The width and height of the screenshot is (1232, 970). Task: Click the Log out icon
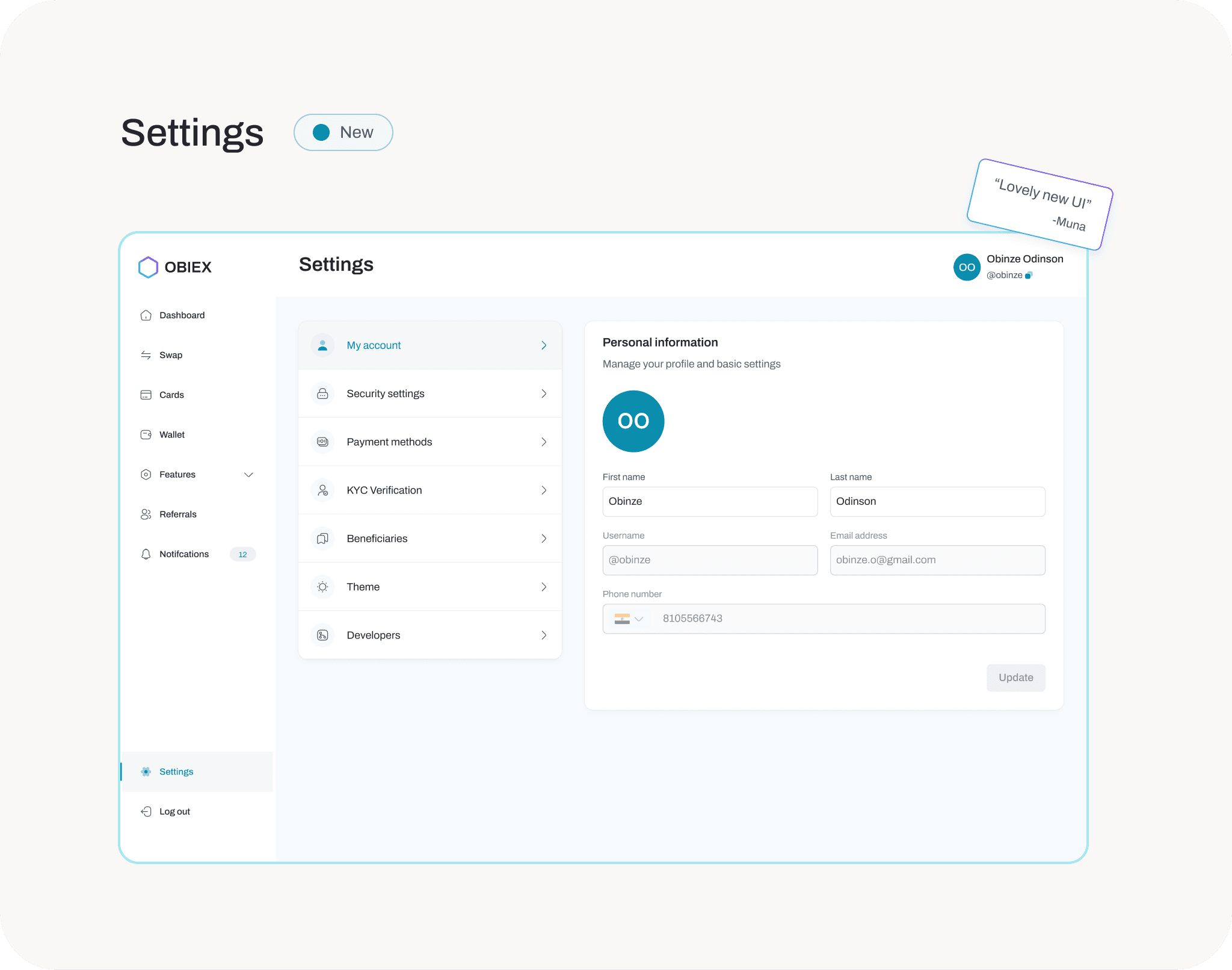(x=146, y=812)
